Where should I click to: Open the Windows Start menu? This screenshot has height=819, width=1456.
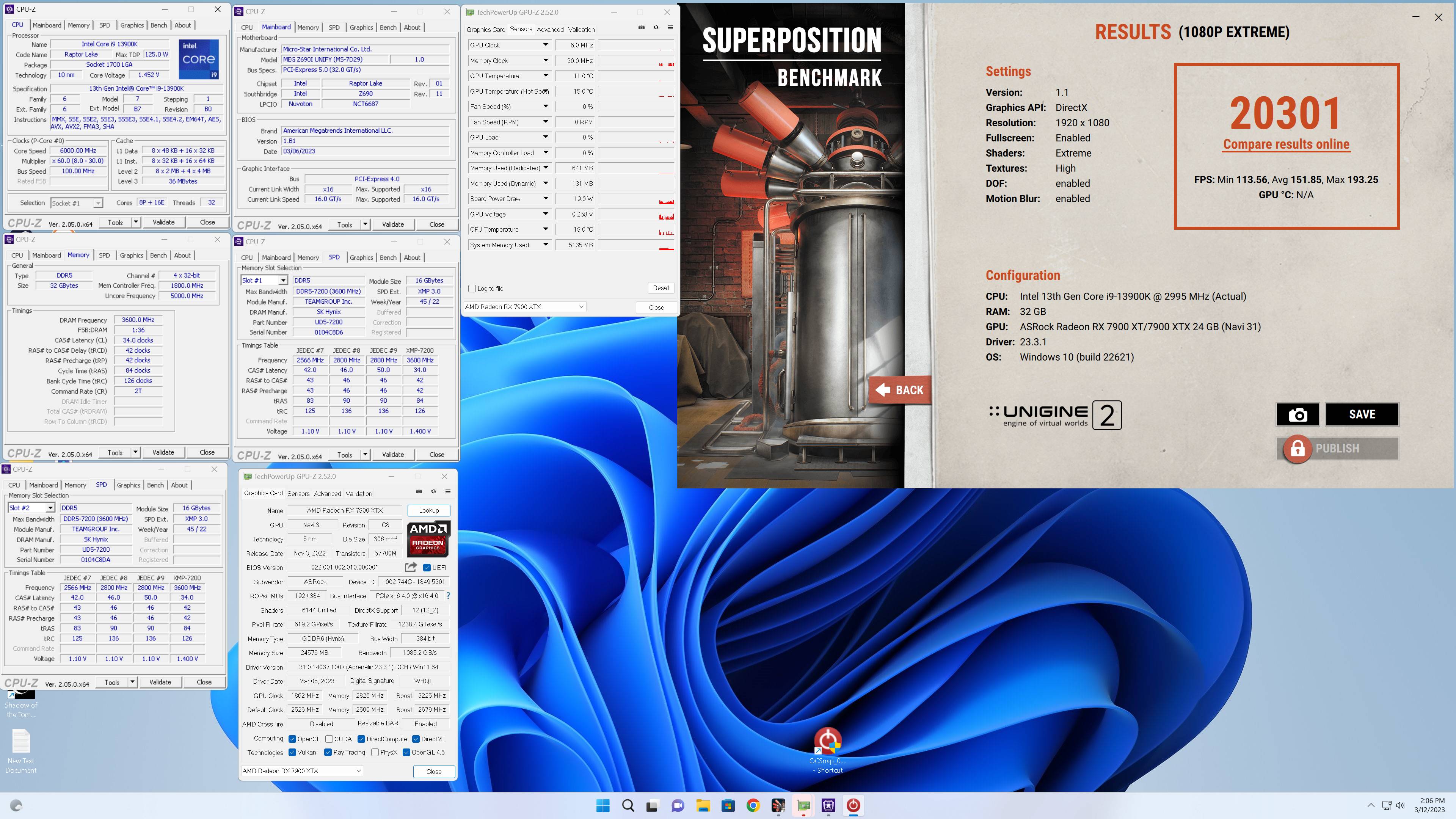point(603,805)
